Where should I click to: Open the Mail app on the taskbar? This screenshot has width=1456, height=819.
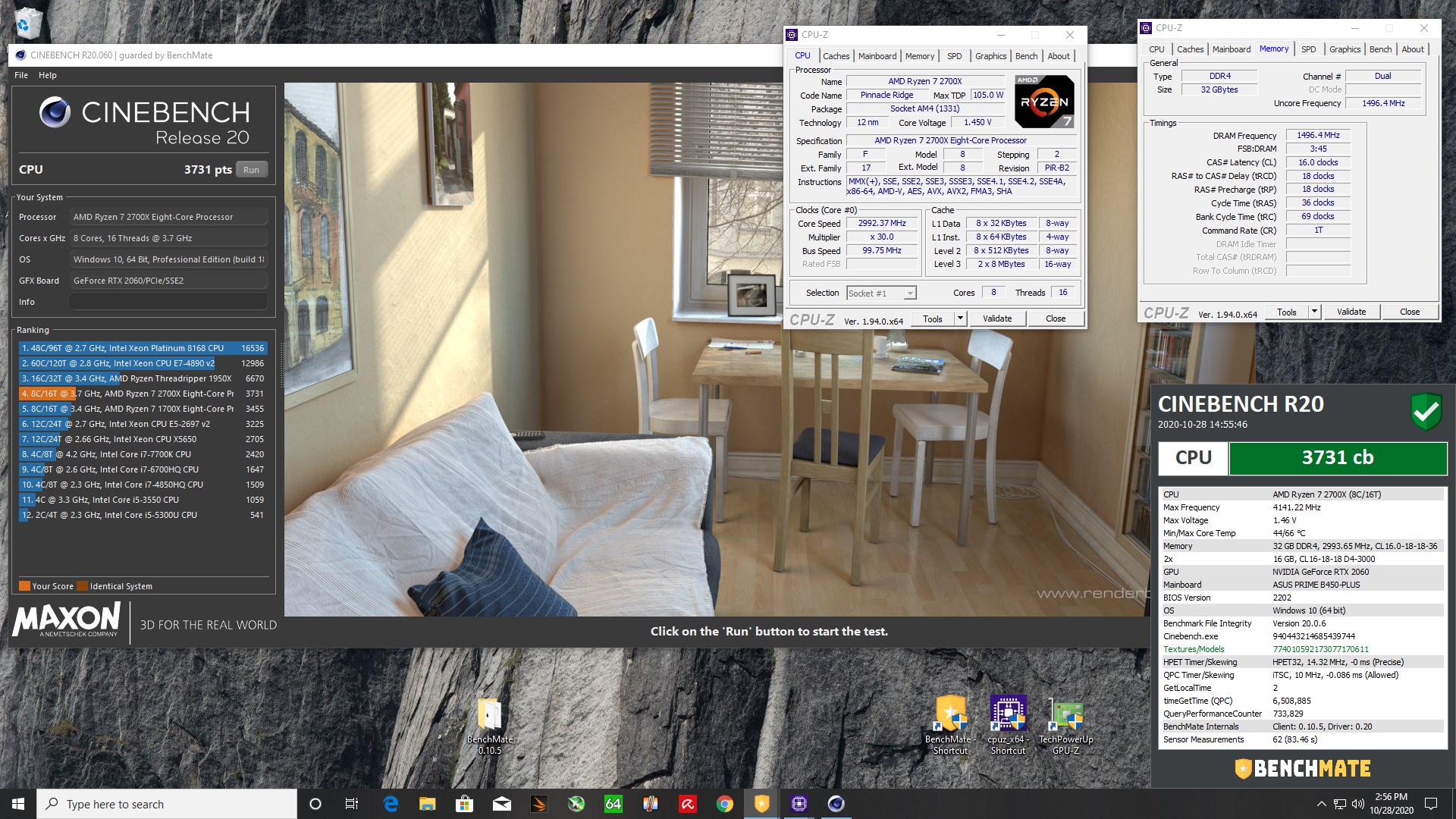point(501,804)
